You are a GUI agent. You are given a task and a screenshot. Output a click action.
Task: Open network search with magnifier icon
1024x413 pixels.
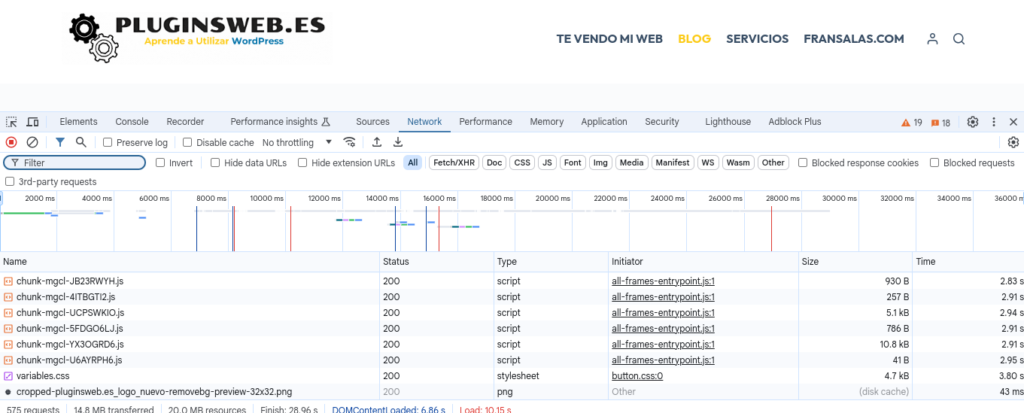80,142
